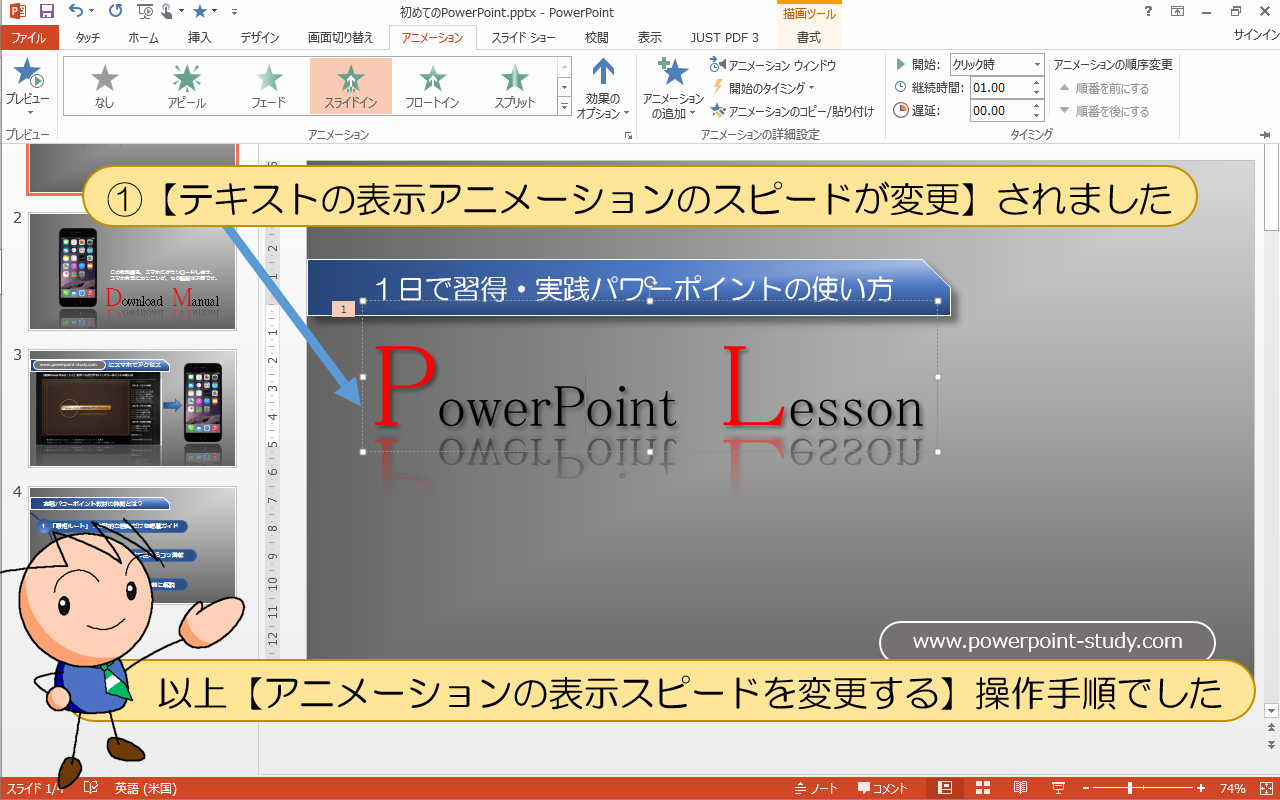Screen dimensions: 1280x800
Task: Start slide show from status bar icon
Action: (1059, 788)
